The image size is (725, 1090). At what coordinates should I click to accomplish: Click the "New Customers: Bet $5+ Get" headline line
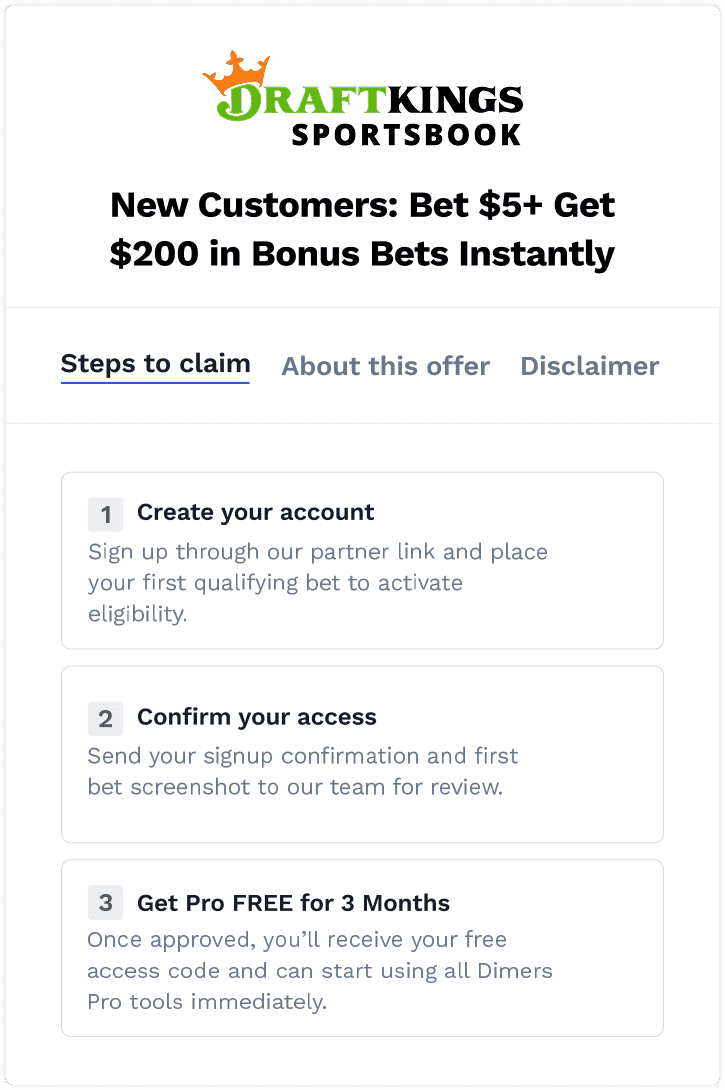[x=362, y=205]
